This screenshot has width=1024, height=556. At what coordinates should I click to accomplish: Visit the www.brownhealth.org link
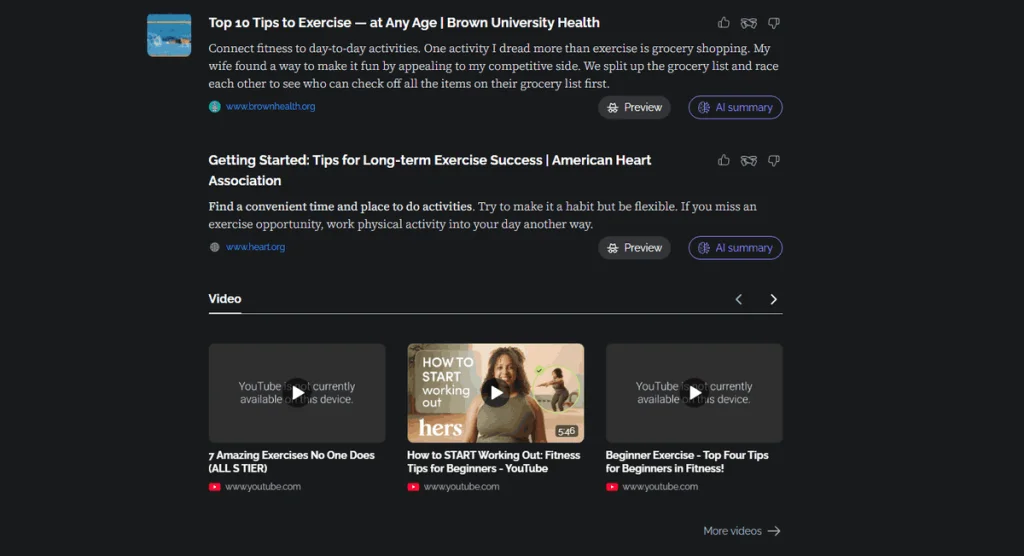[270, 106]
